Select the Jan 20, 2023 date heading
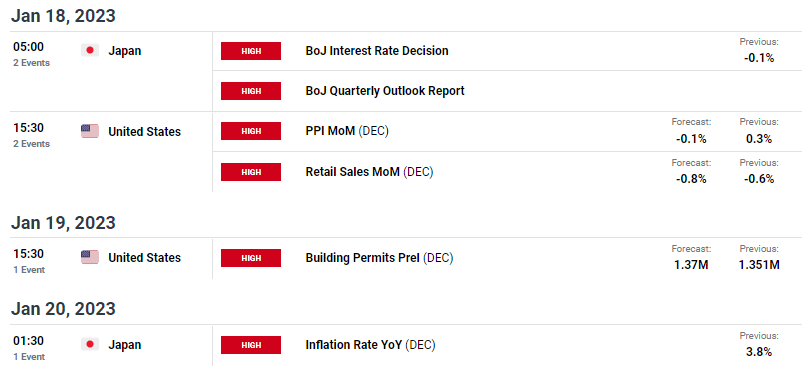Viewport: 802px width, 375px height. (63, 309)
